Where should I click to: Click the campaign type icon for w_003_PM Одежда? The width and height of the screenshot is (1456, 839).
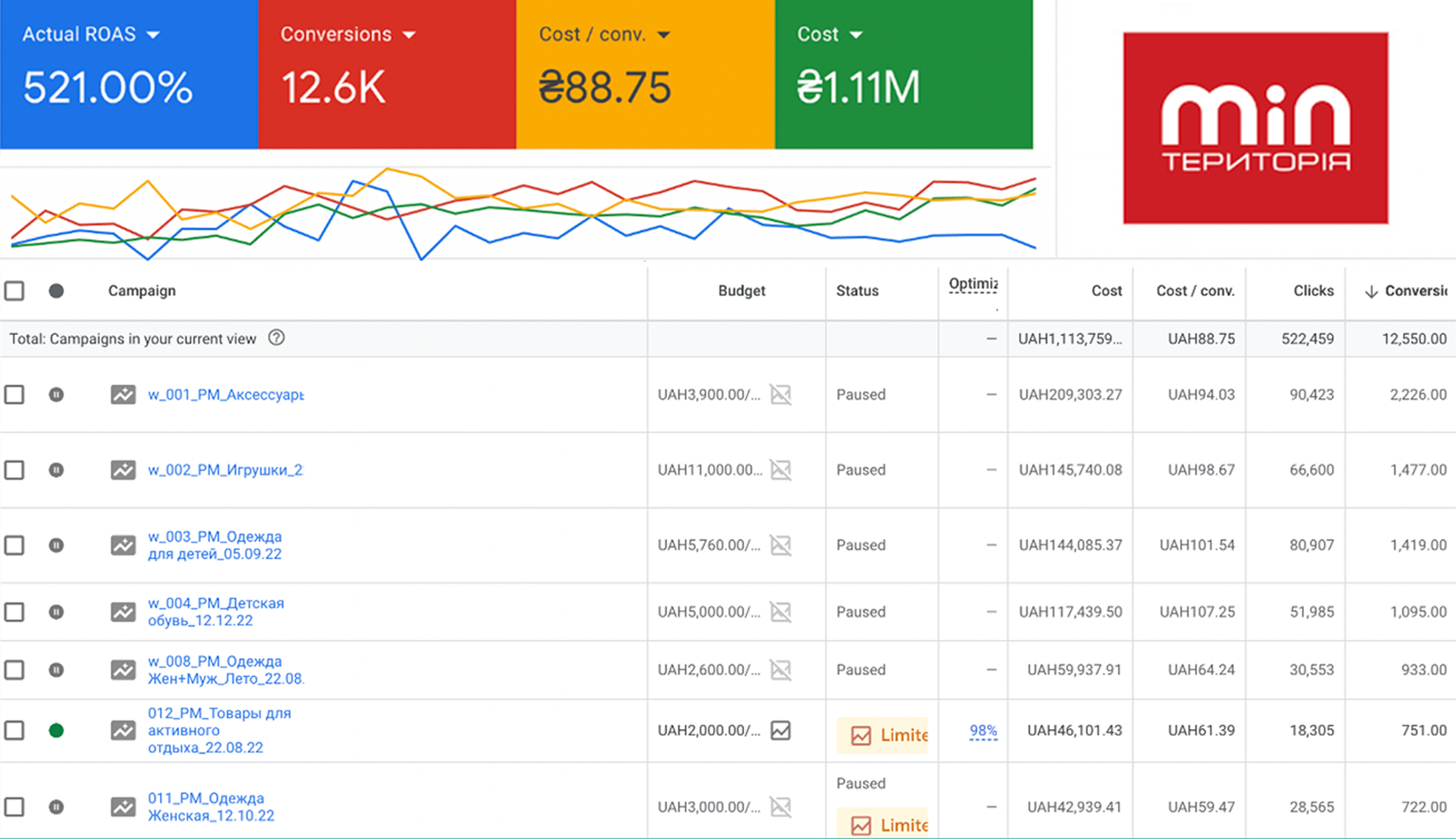[x=123, y=545]
